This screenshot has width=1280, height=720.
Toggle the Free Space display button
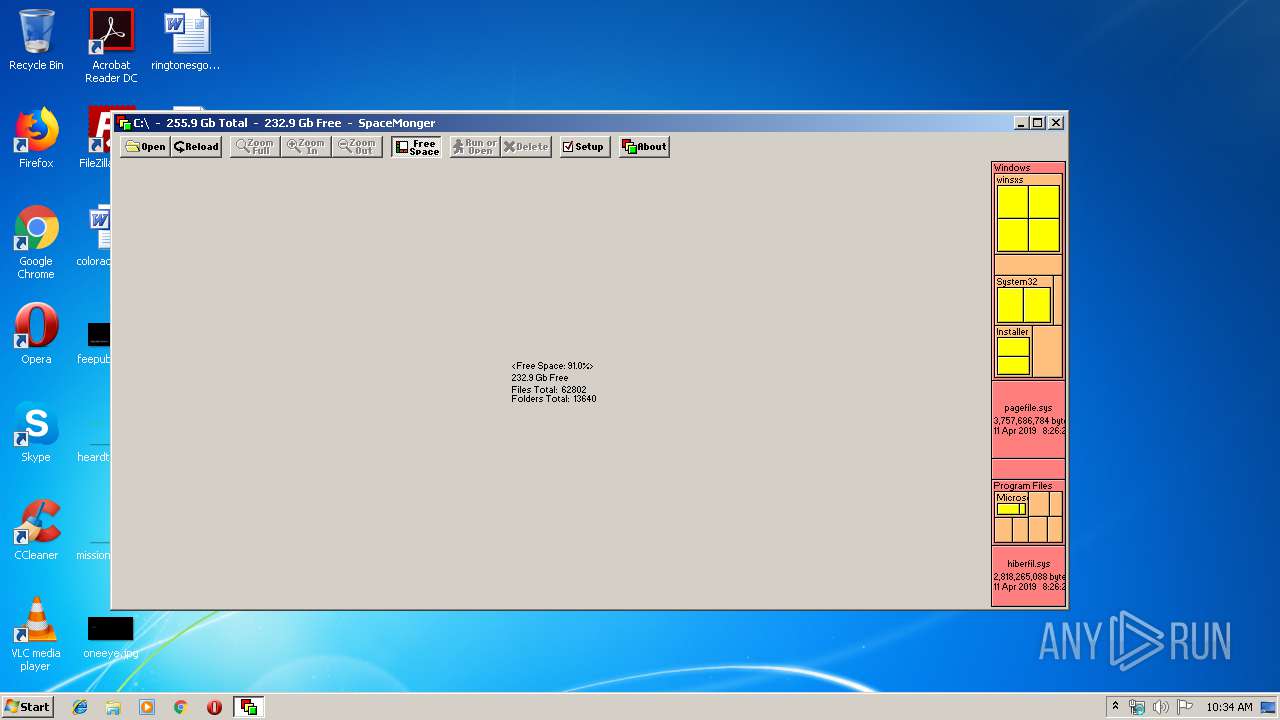click(x=416, y=147)
